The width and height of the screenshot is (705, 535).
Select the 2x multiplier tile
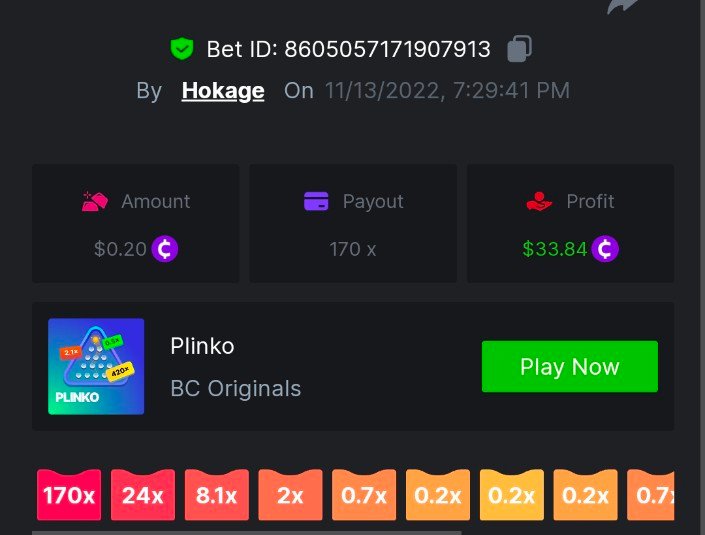(x=290, y=495)
